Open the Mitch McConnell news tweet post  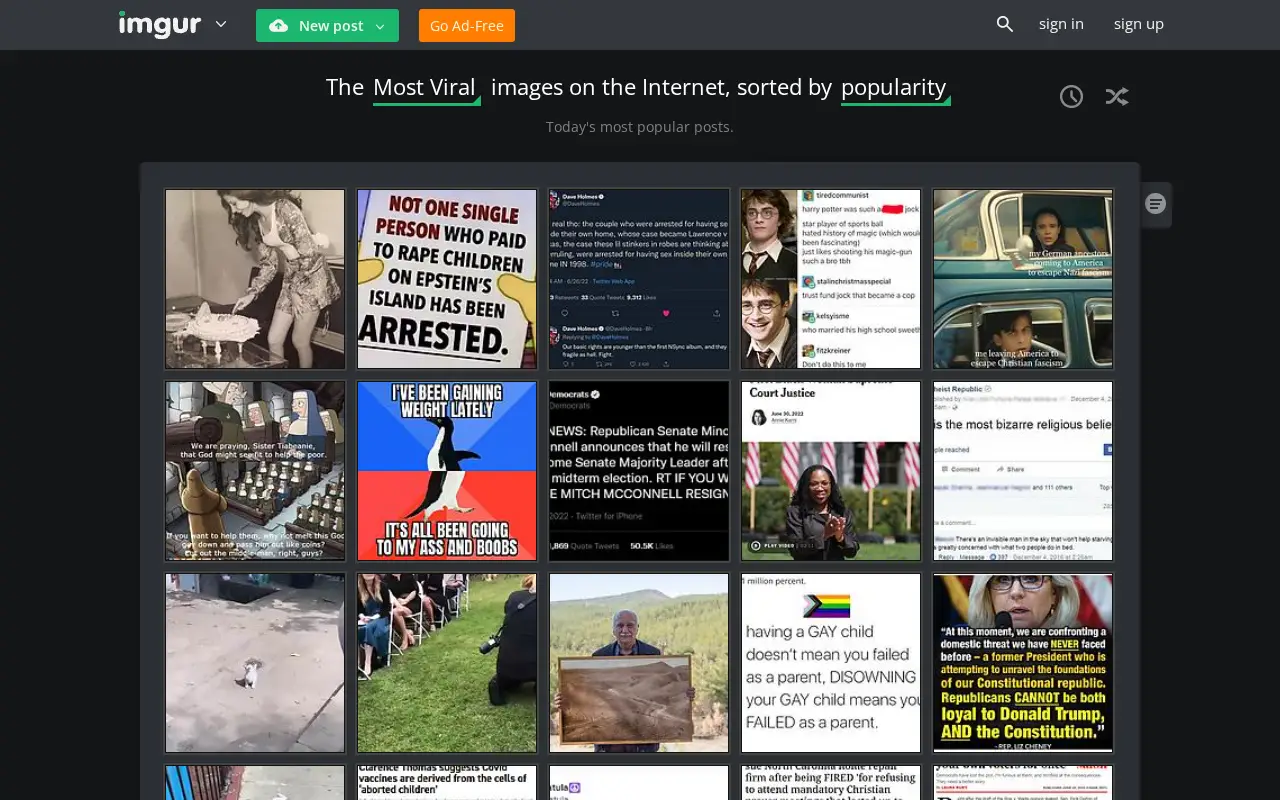click(x=639, y=471)
